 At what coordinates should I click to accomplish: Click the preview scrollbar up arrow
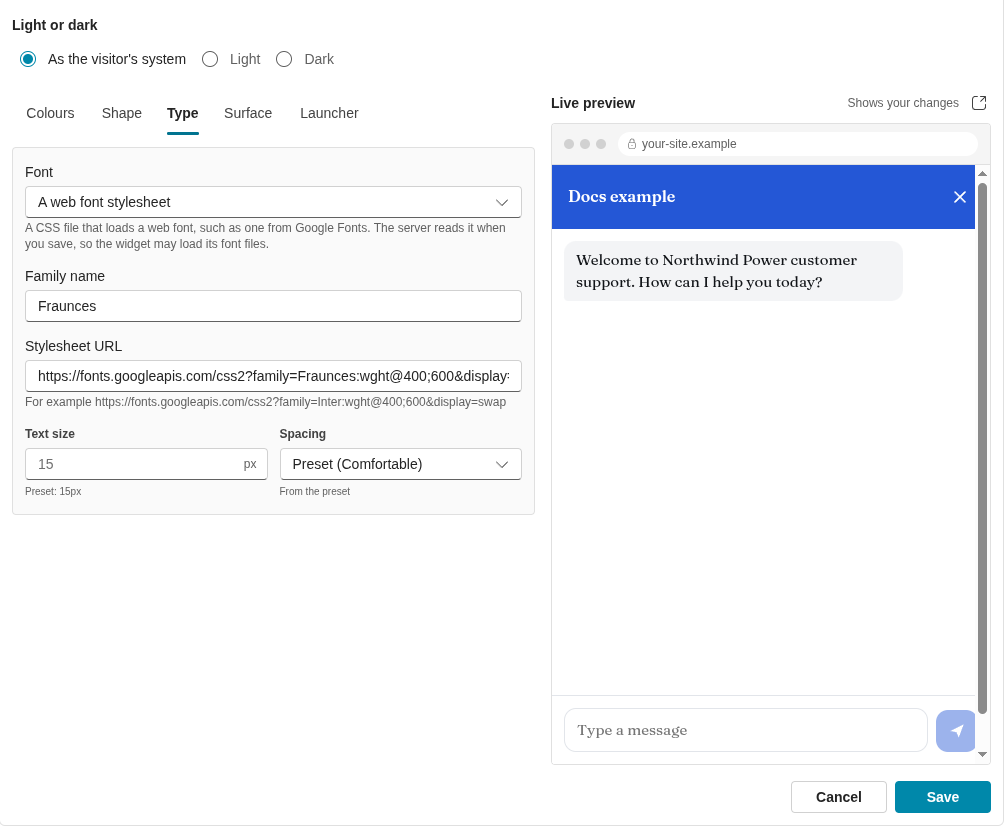pos(982,173)
